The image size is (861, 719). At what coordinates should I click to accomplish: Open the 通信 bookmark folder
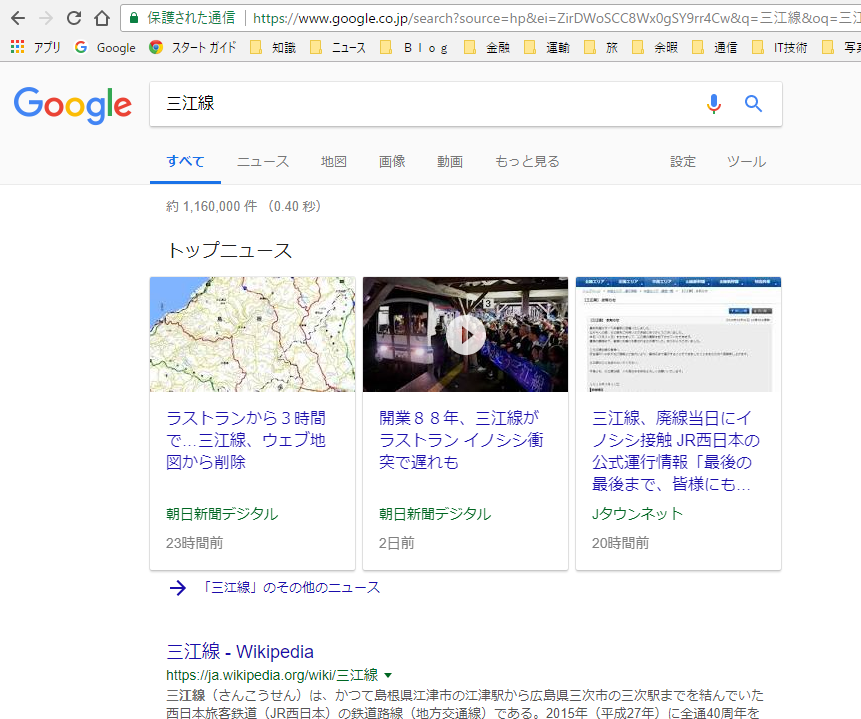tap(715, 48)
